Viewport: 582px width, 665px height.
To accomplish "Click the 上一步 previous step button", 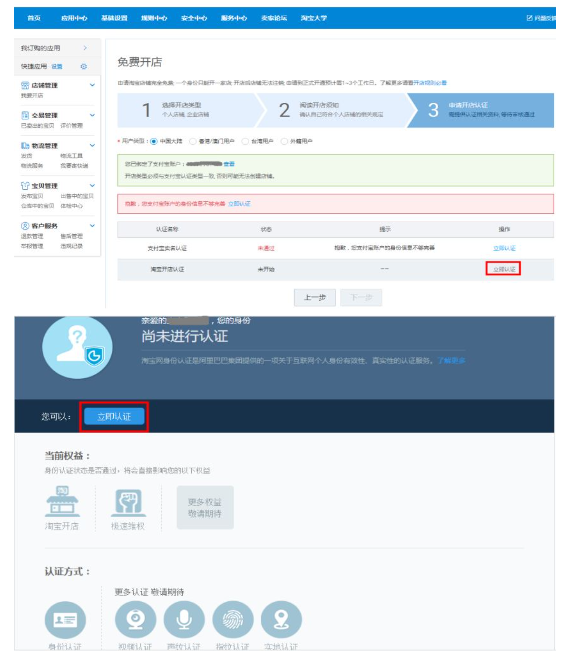I will pos(315,298).
